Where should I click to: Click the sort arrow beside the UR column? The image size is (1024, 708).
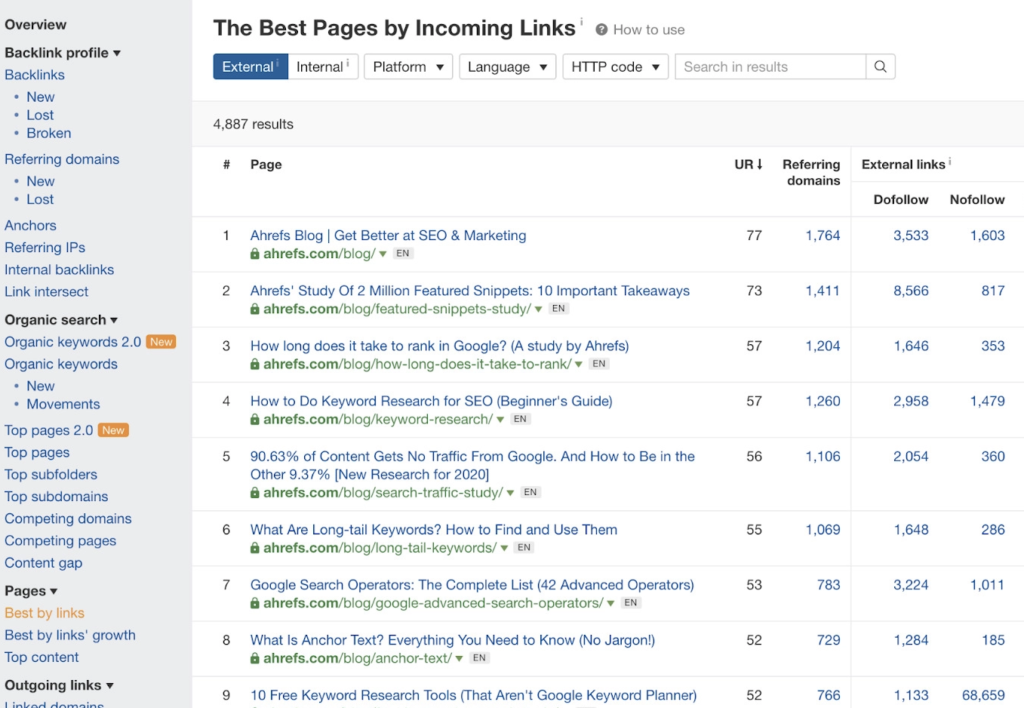[x=760, y=165]
